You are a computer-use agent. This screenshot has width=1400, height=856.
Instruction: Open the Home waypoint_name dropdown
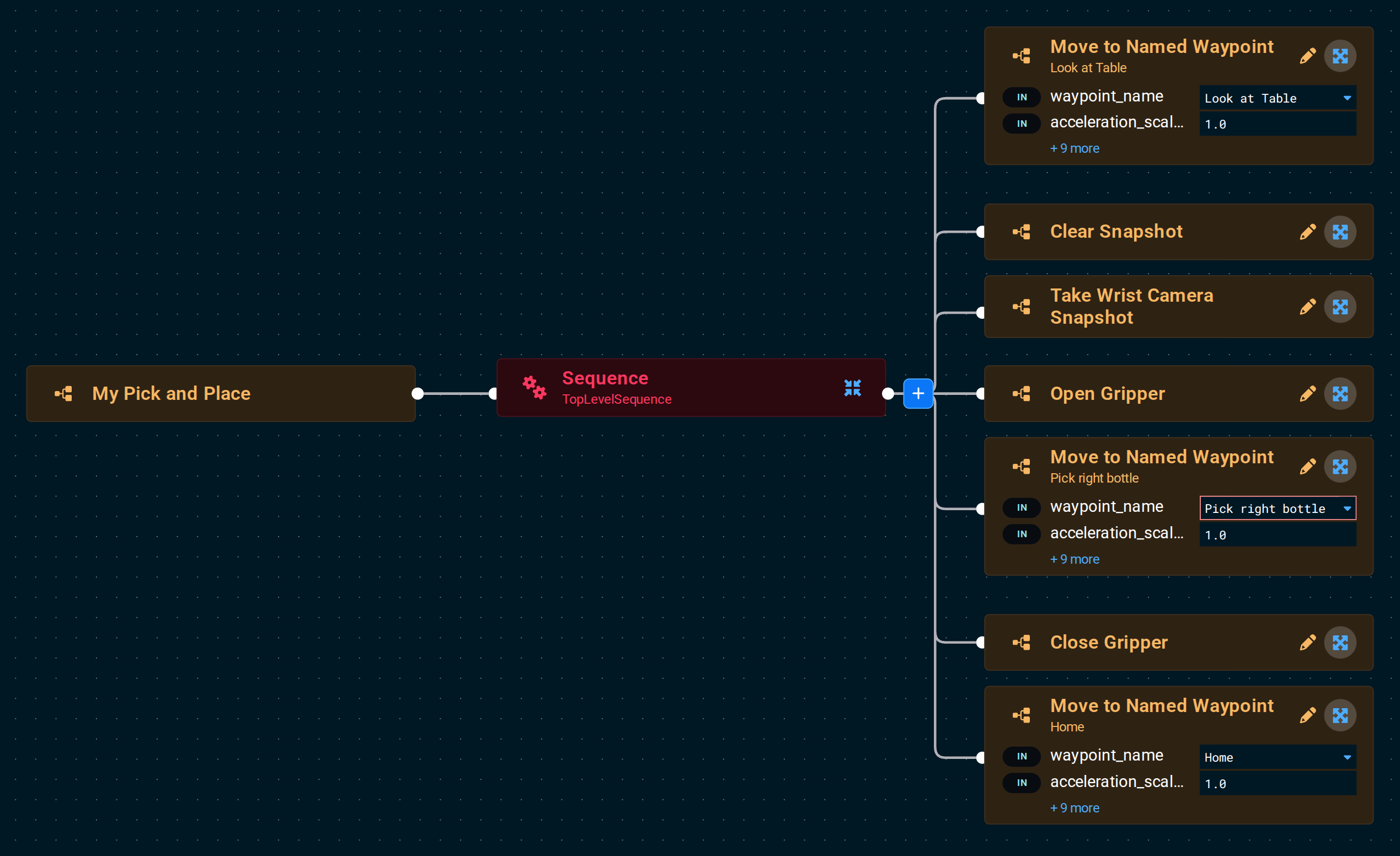(1278, 757)
